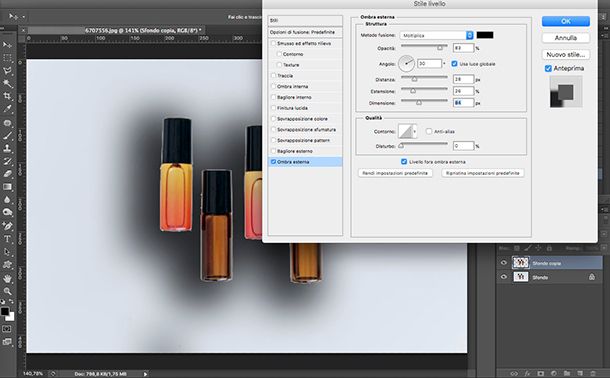This screenshot has width=610, height=378.
Task: Create new adjustment layer icon
Action: 554,374
